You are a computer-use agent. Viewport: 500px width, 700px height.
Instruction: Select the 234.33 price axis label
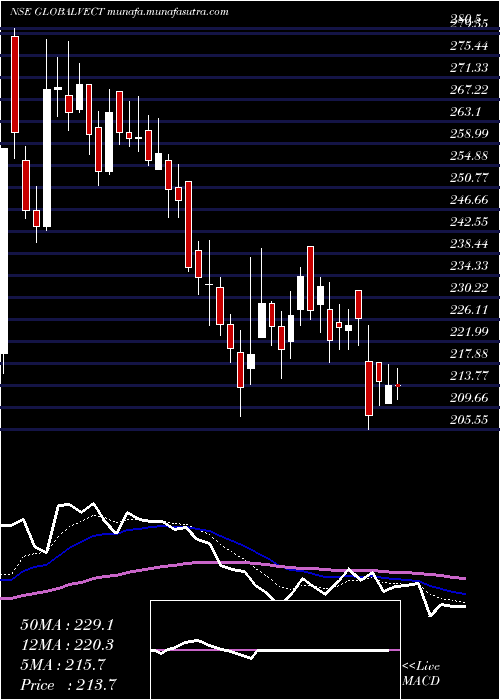[470, 266]
